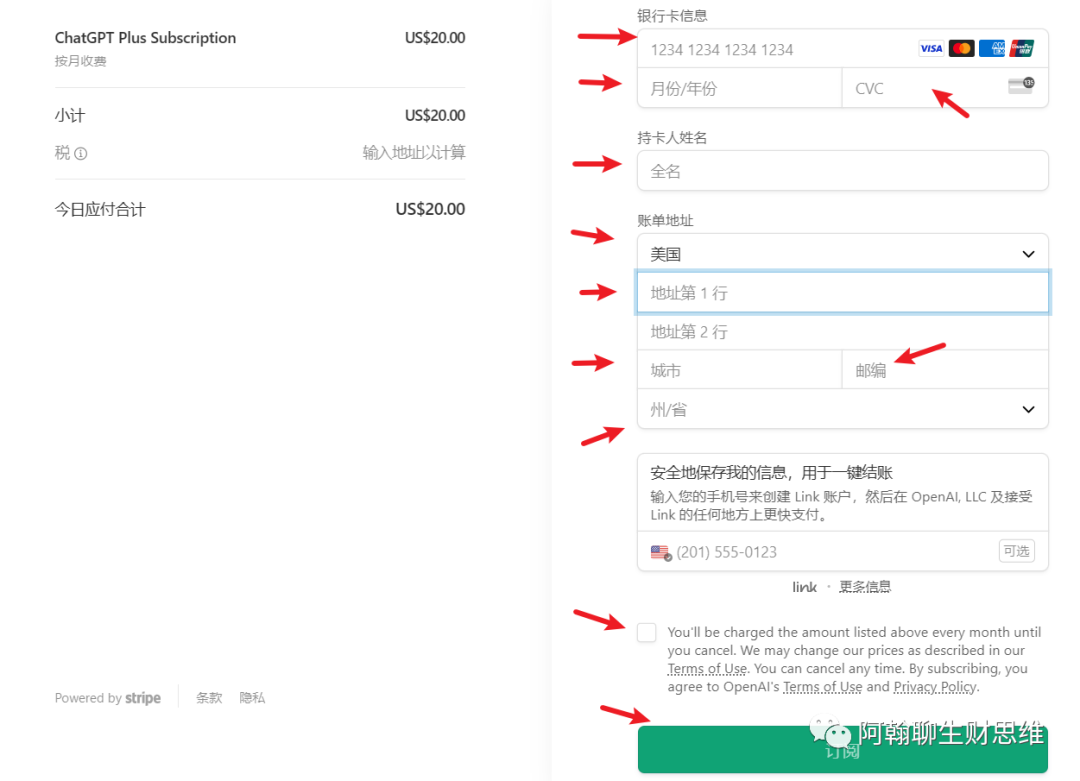Image resolution: width=1080 pixels, height=781 pixels.
Task: Focus the 月份/年份 expiry date field
Action: pyautogui.click(x=739, y=89)
